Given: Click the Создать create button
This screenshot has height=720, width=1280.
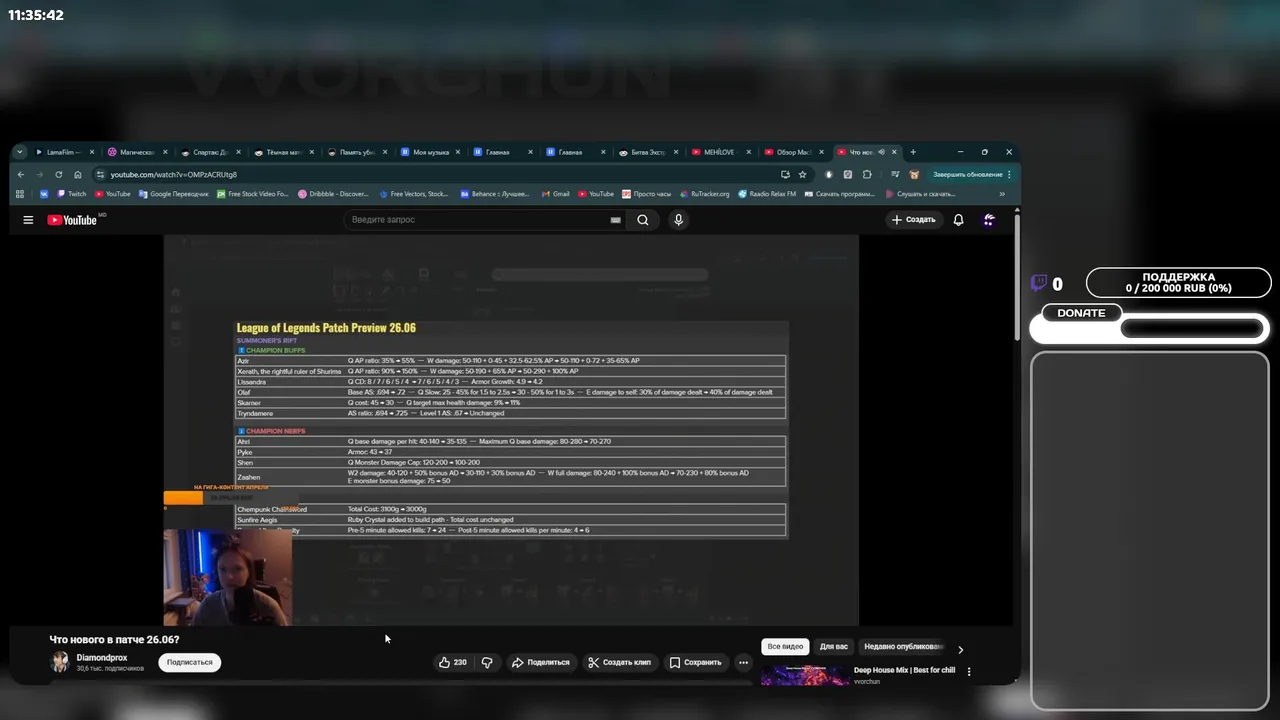Looking at the screenshot, I should pyautogui.click(x=914, y=220).
